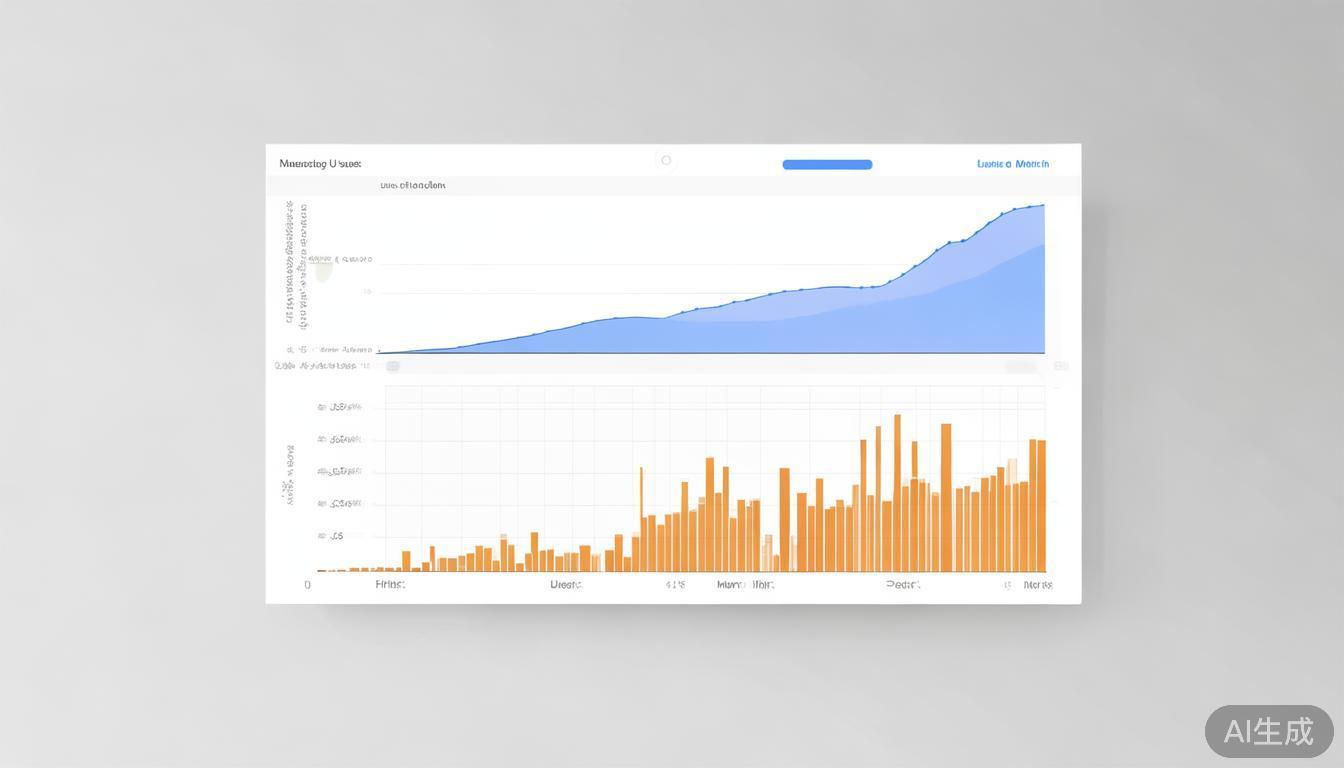This screenshot has width=1344, height=768.
Task: Click the '0' origin label of bar chart
Action: click(x=307, y=585)
